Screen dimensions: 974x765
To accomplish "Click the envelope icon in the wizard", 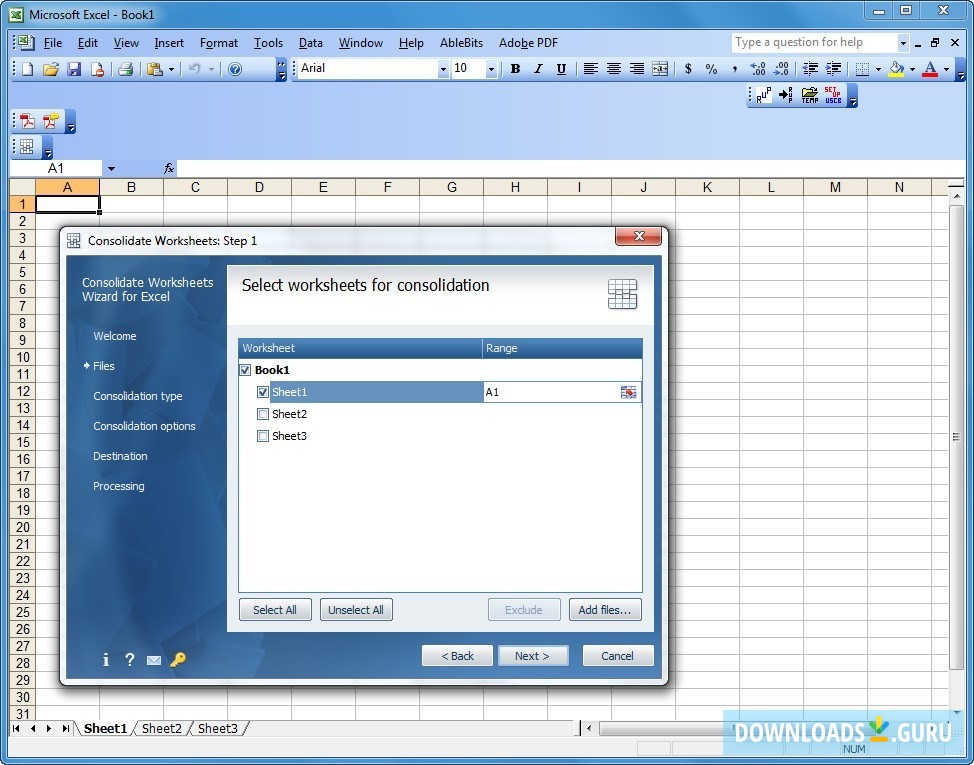I will point(153,660).
